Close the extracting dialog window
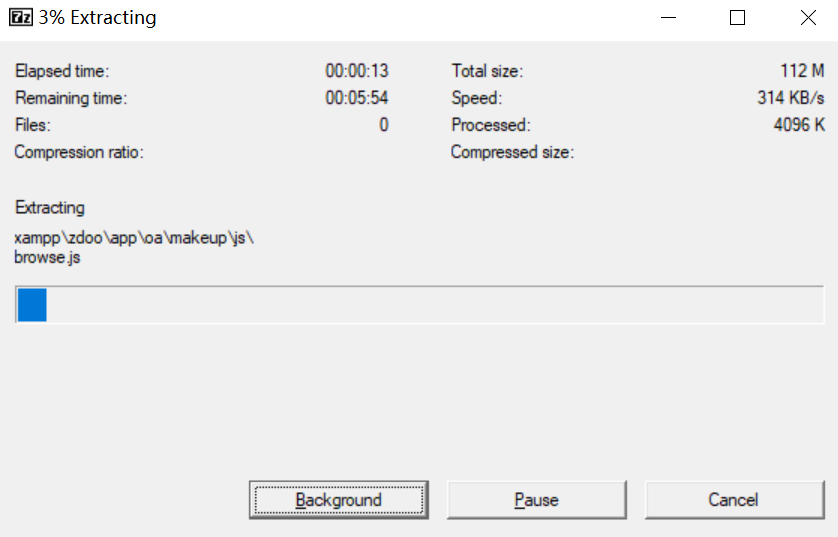Viewport: 838px width, 537px height. point(808,18)
